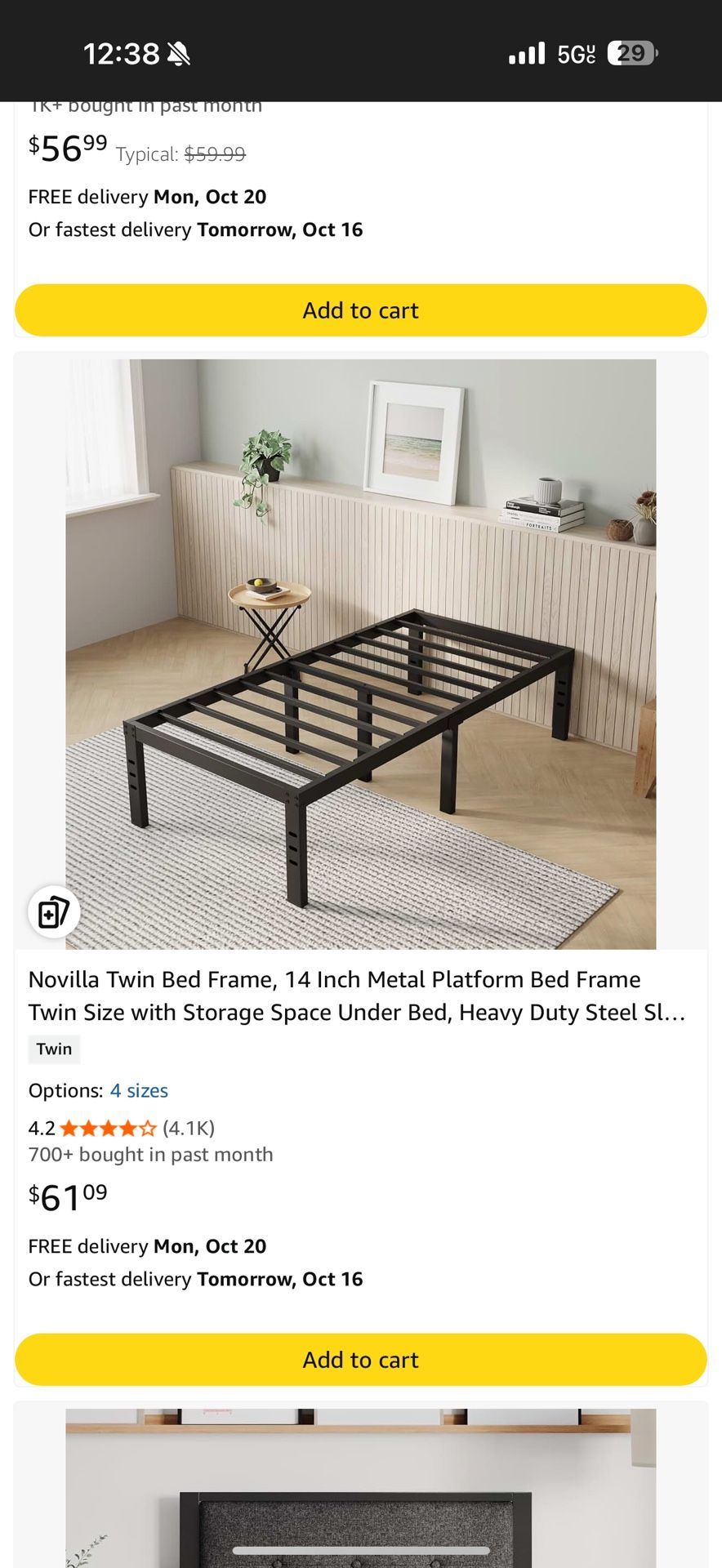Tap the orange star rating icons

pyautogui.click(x=108, y=1129)
